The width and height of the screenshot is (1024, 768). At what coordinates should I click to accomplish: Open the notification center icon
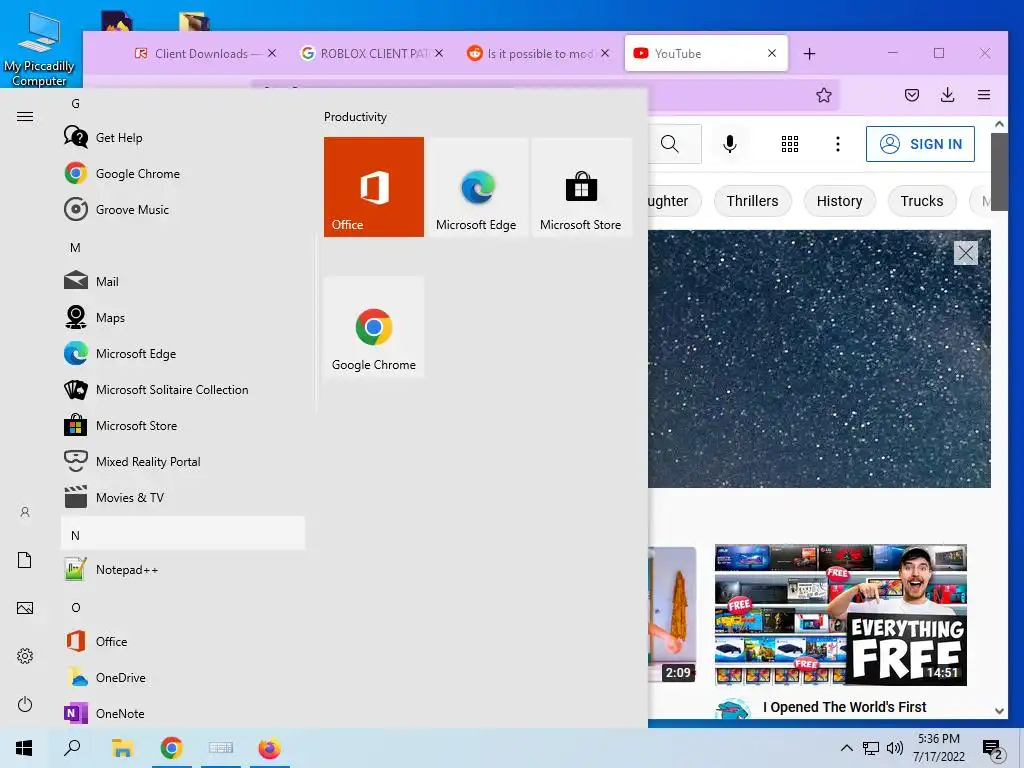993,750
